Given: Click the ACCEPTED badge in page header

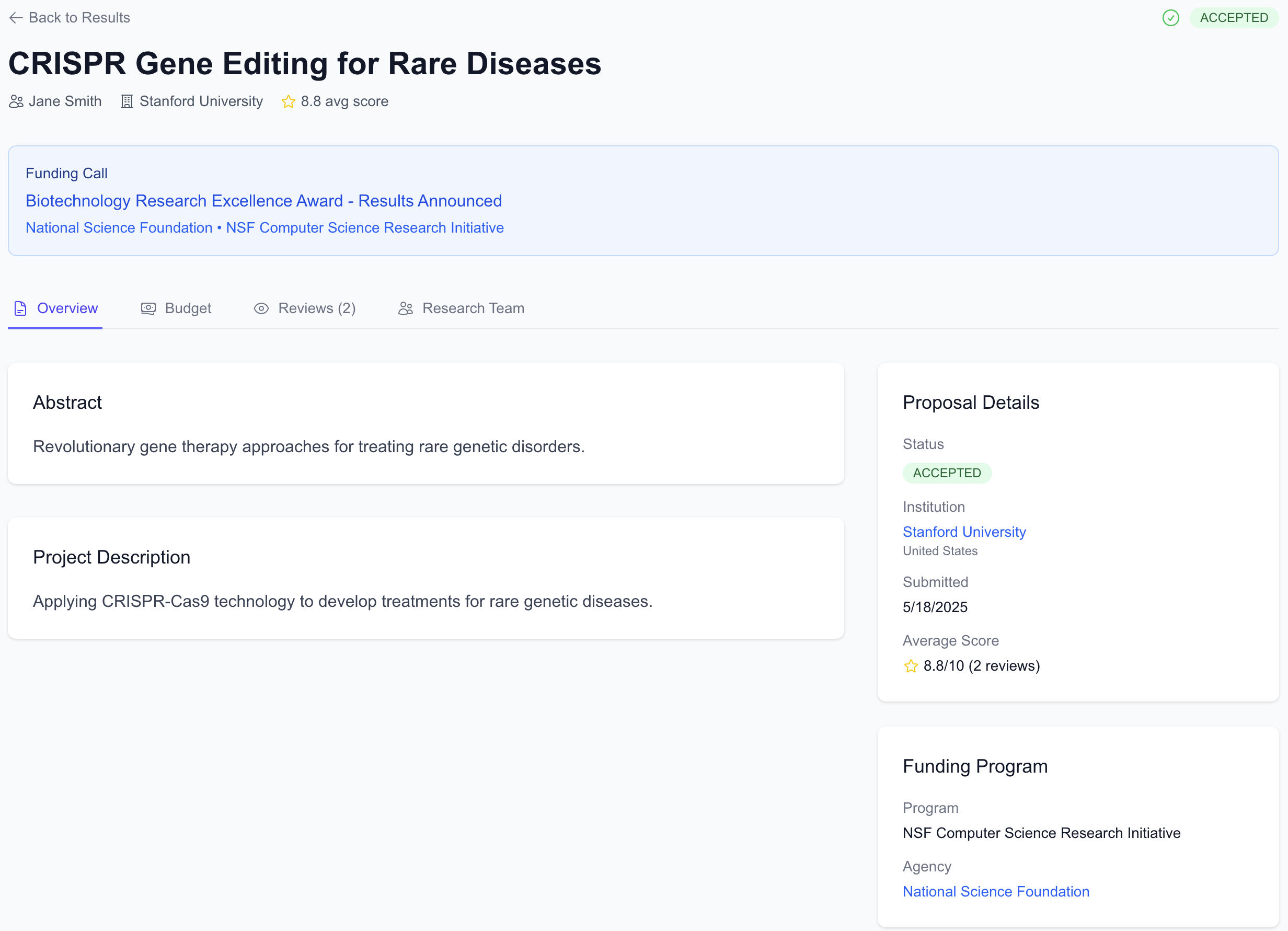Looking at the screenshot, I should click(1234, 18).
